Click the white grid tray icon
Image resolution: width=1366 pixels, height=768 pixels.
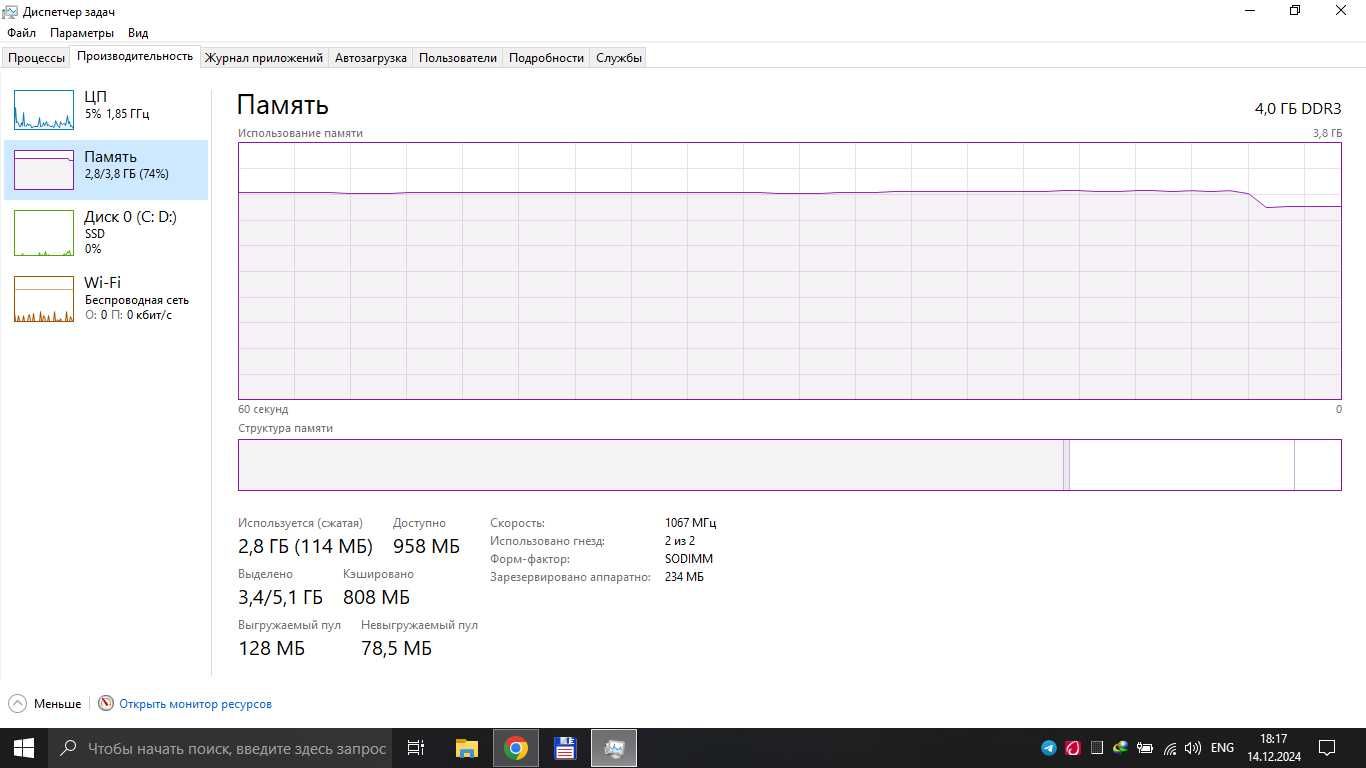1097,748
